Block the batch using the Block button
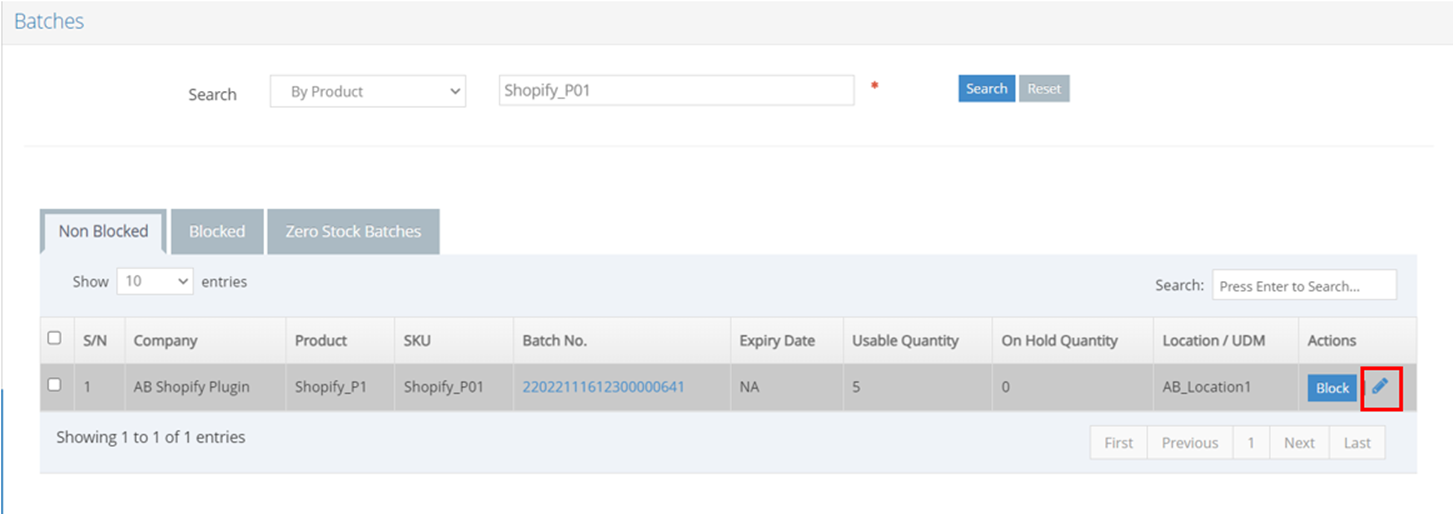This screenshot has width=1453, height=514. [x=1332, y=388]
